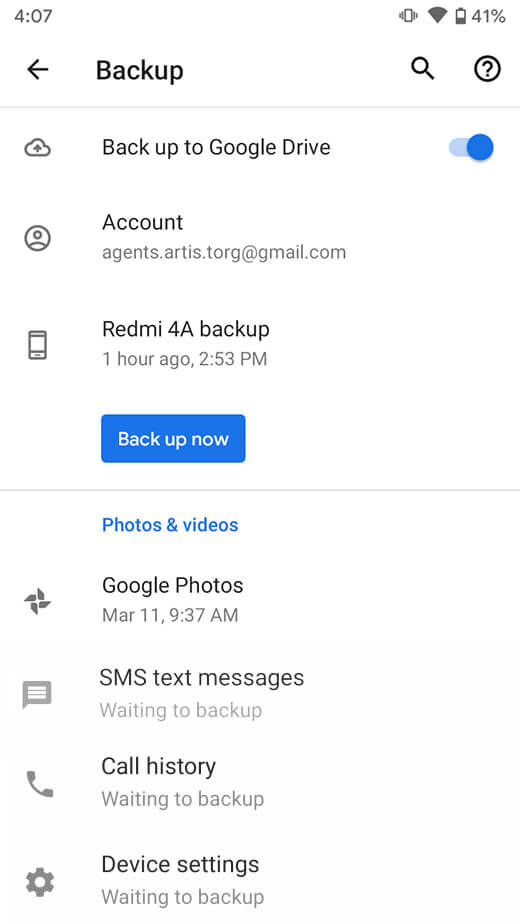Open Call history backup item
This screenshot has height=924, width=520.
click(x=260, y=783)
